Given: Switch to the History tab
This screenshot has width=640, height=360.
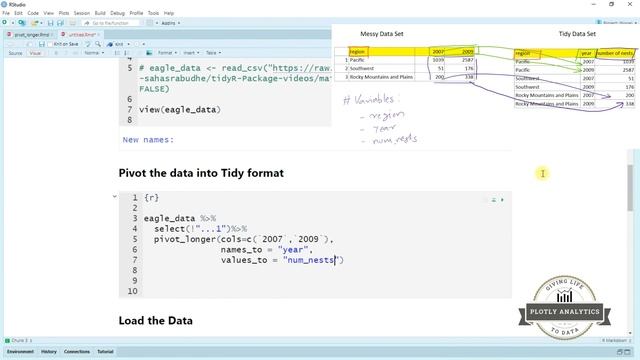Looking at the screenshot, I should pos(49,351).
